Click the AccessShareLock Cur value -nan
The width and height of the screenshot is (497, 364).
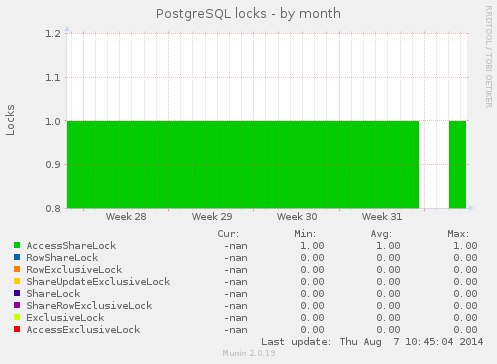(x=236, y=246)
